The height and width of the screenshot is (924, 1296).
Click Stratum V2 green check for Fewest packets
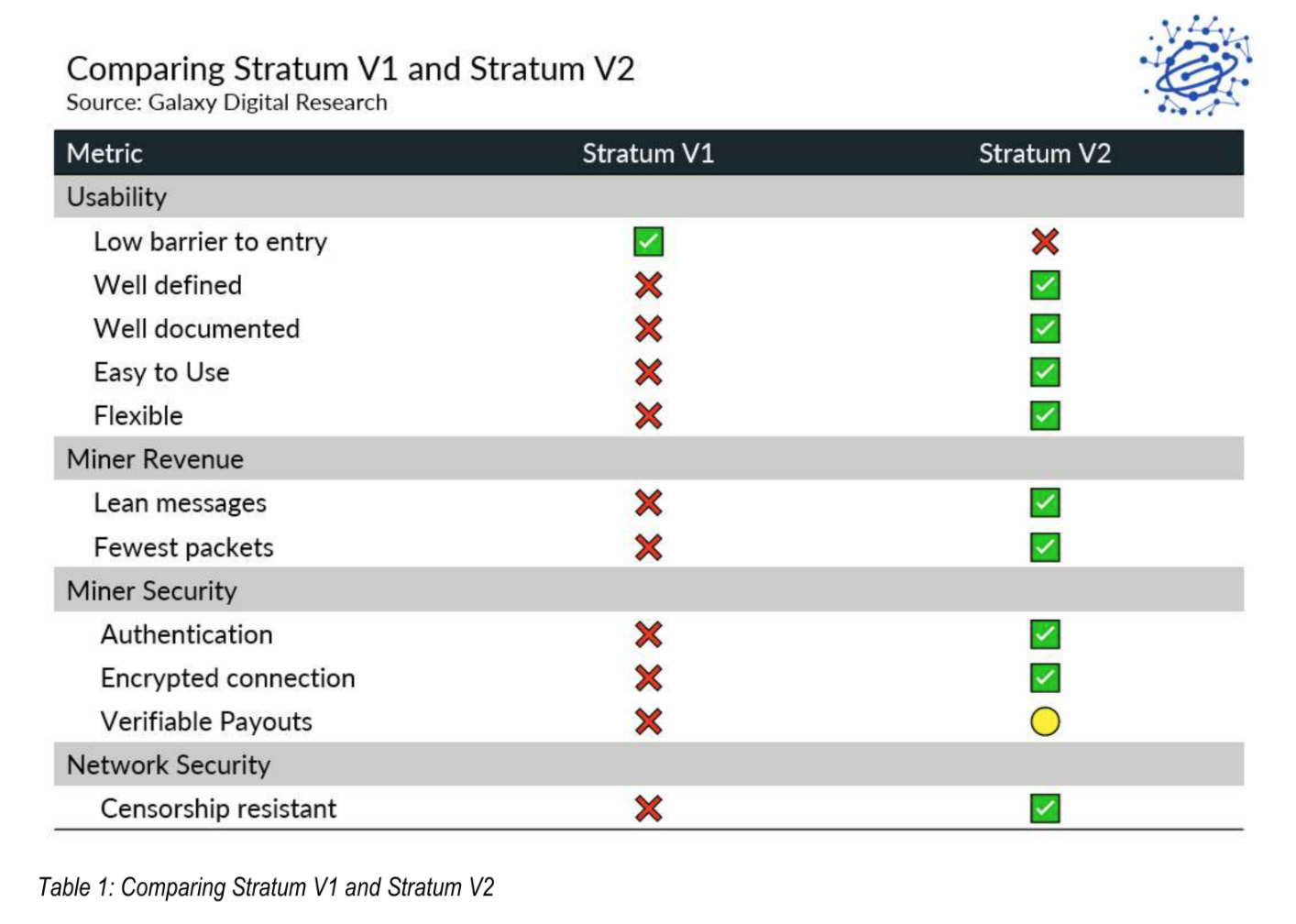(x=1045, y=547)
